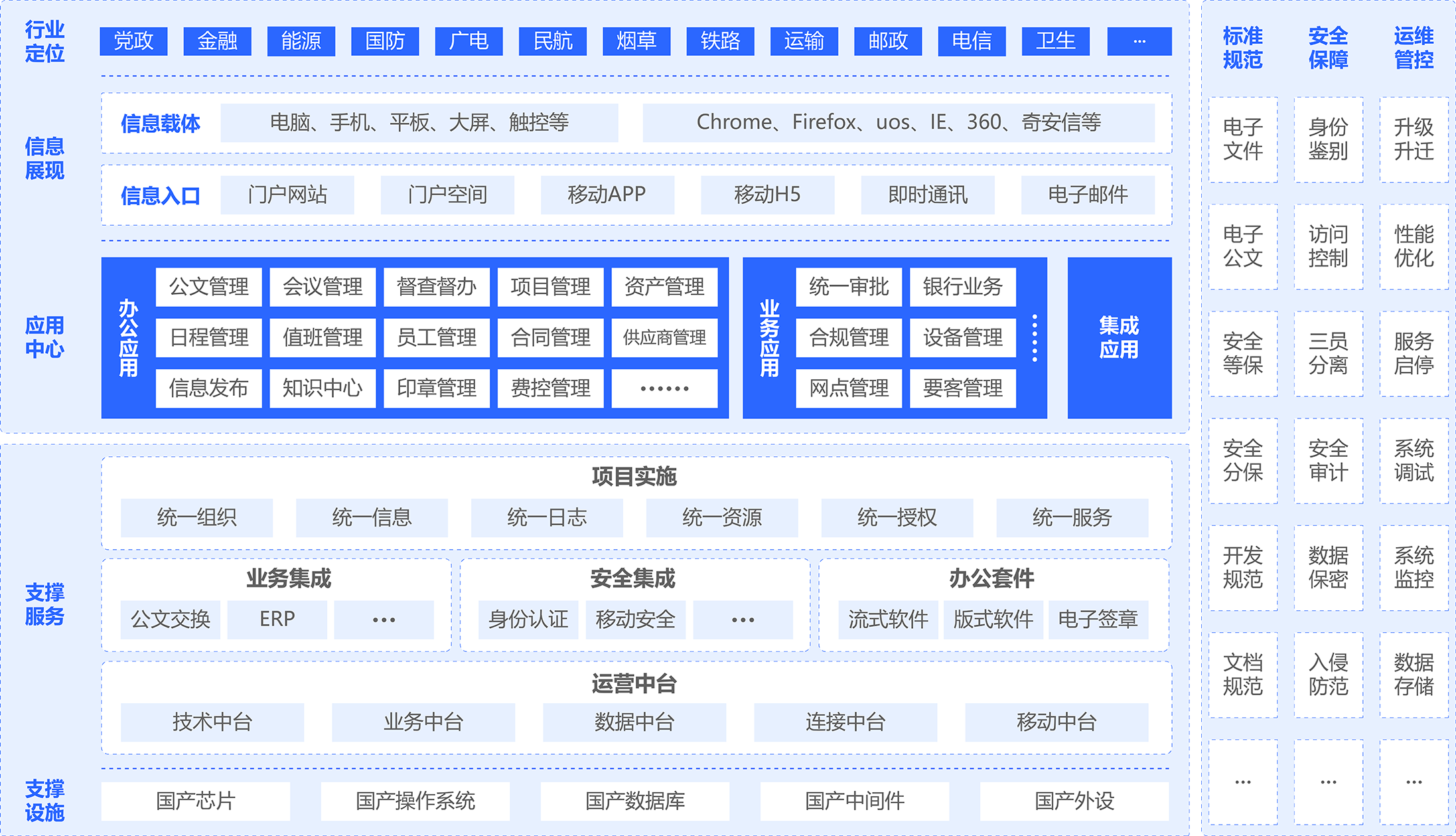Click the 金融 industry tag
The height and width of the screenshot is (836, 1456).
click(x=217, y=41)
